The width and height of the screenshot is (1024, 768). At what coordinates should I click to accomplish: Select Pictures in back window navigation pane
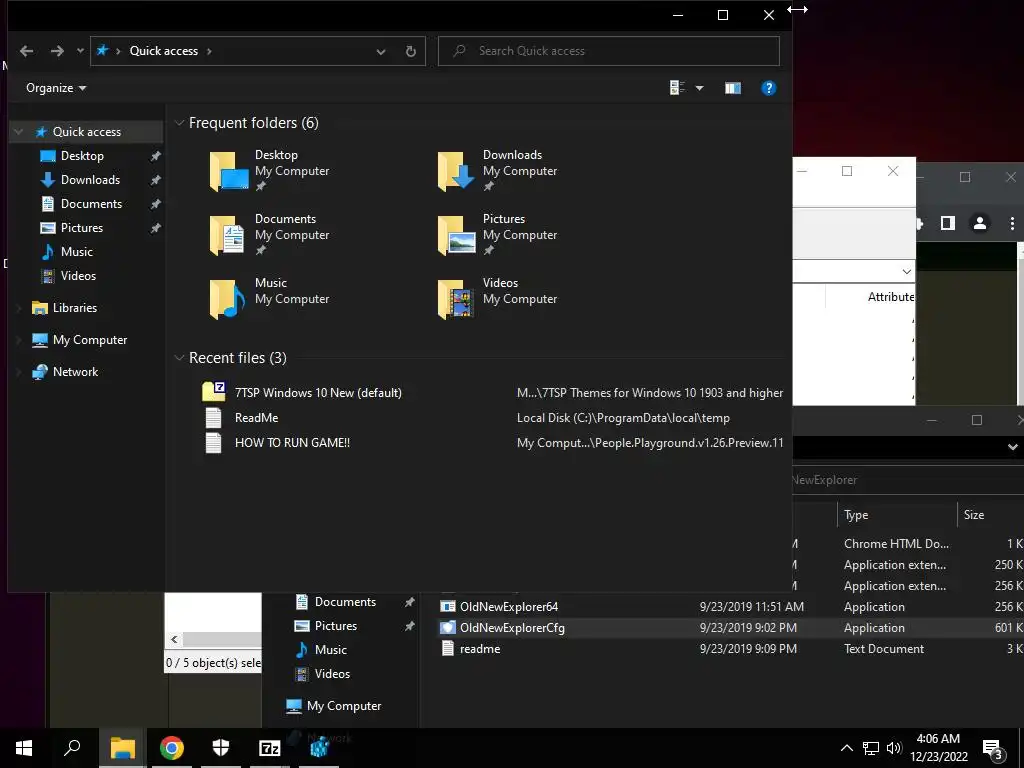coord(336,626)
